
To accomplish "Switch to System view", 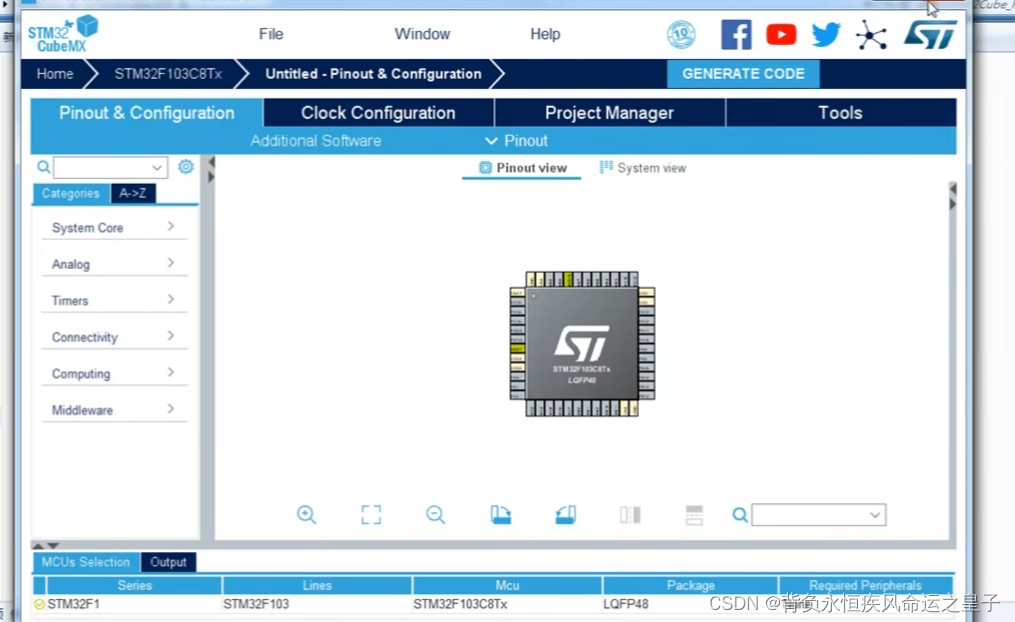I will (643, 167).
